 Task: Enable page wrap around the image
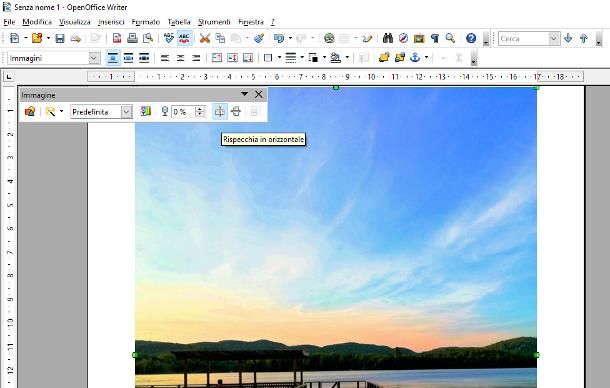[x=128, y=58]
